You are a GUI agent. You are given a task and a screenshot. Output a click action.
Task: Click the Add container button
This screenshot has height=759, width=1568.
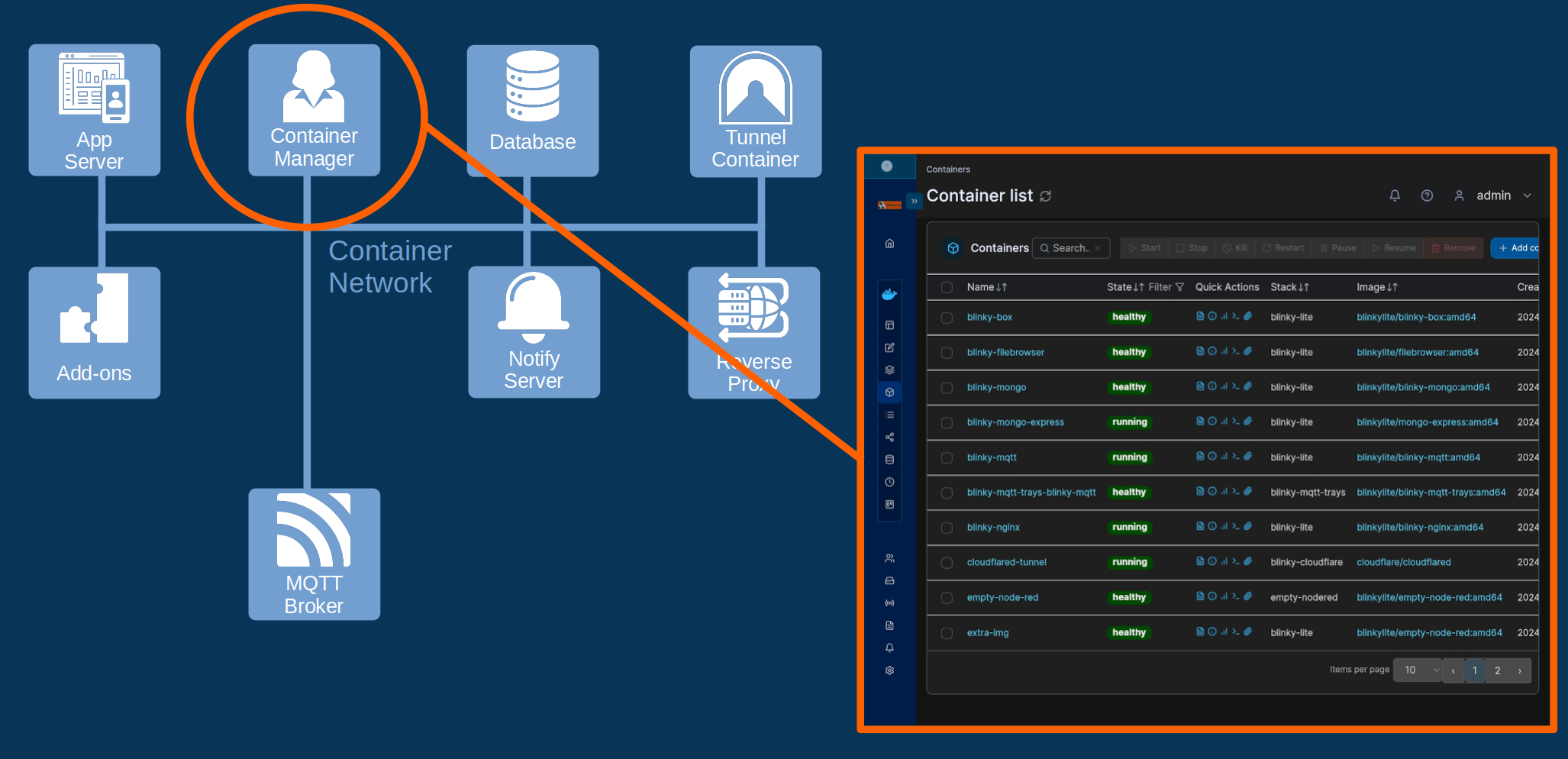tap(1516, 248)
